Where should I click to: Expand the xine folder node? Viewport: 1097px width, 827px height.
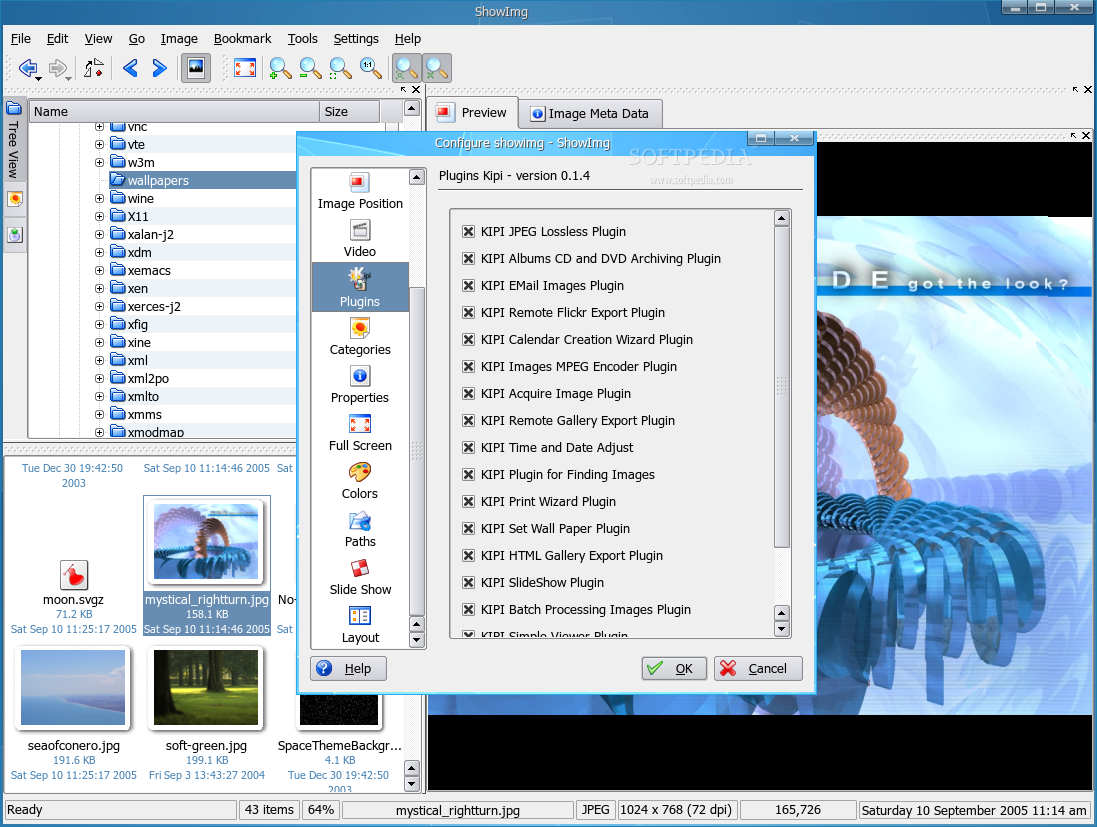tap(99, 342)
